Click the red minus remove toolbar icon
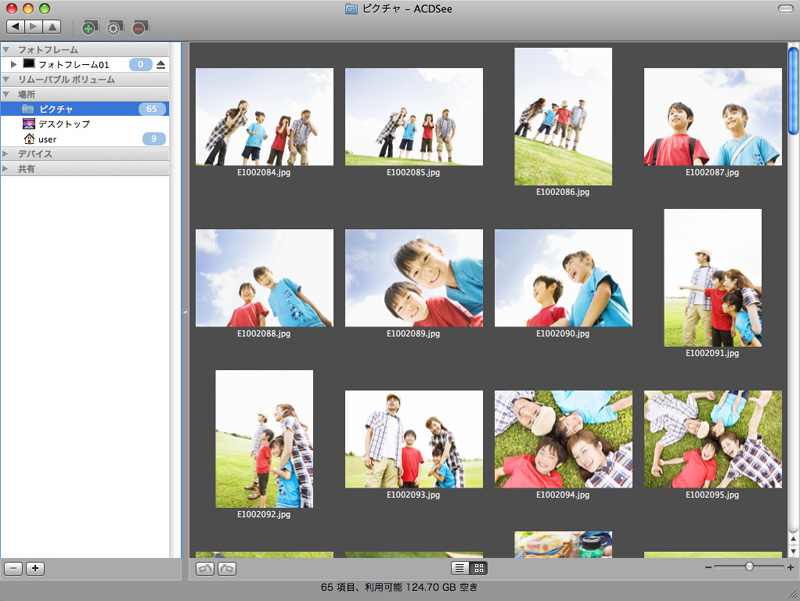 (139, 28)
